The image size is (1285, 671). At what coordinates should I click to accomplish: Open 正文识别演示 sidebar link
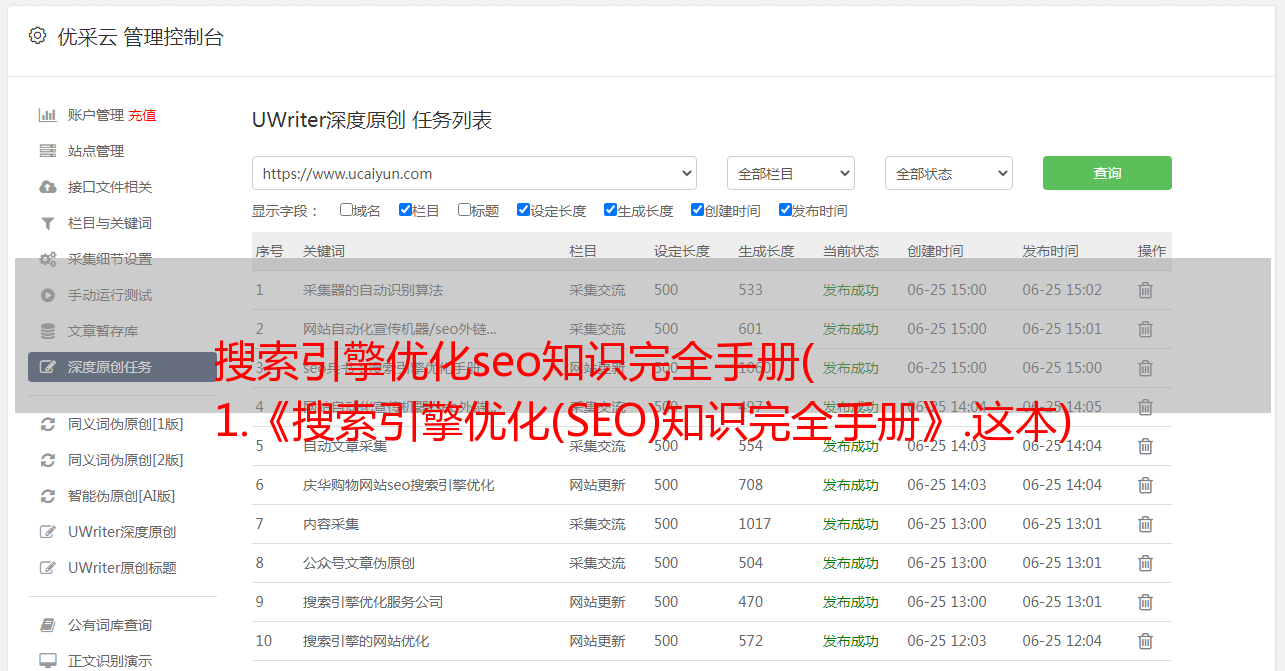110,661
